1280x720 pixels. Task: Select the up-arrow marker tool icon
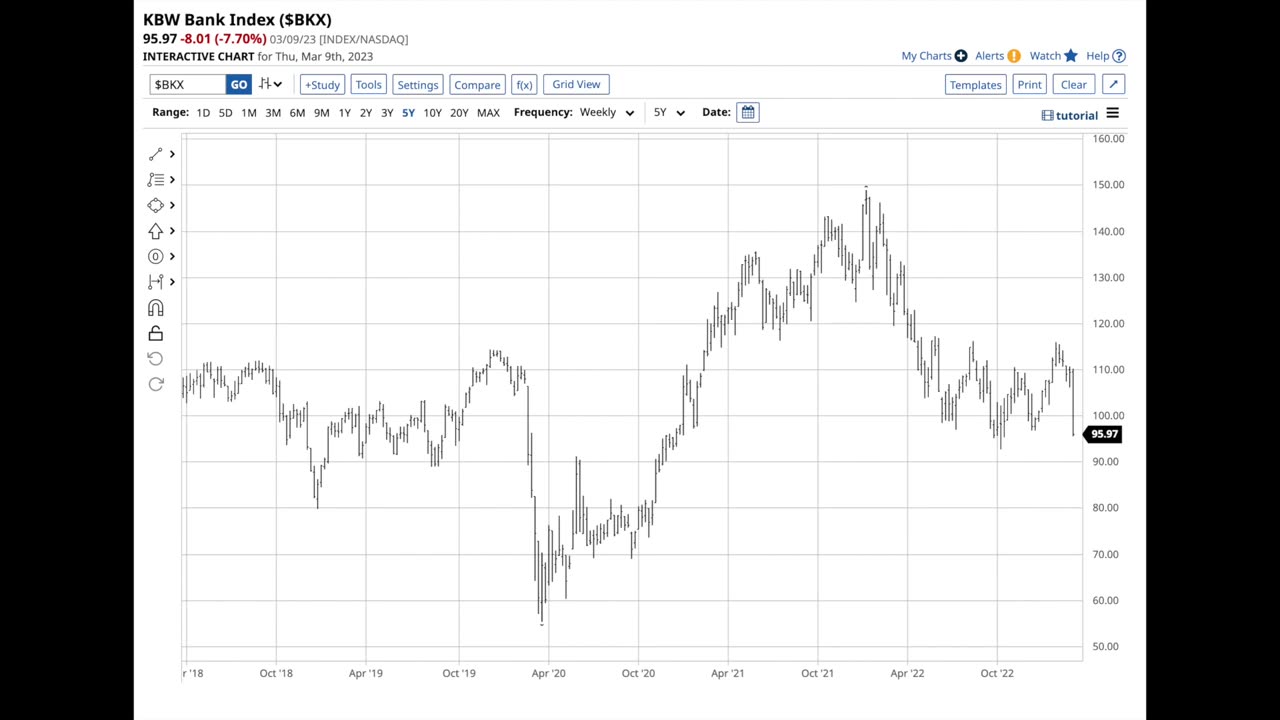pyautogui.click(x=155, y=231)
